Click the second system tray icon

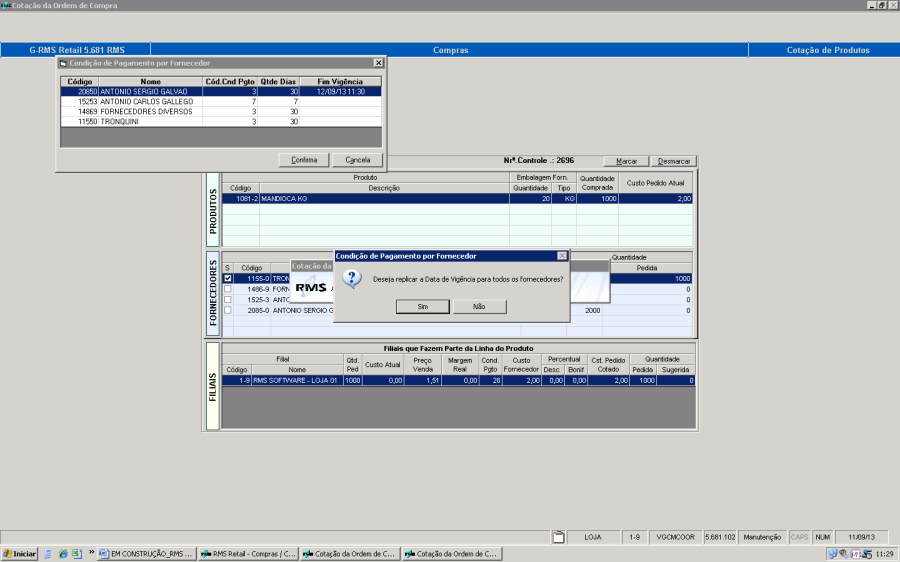click(843, 554)
